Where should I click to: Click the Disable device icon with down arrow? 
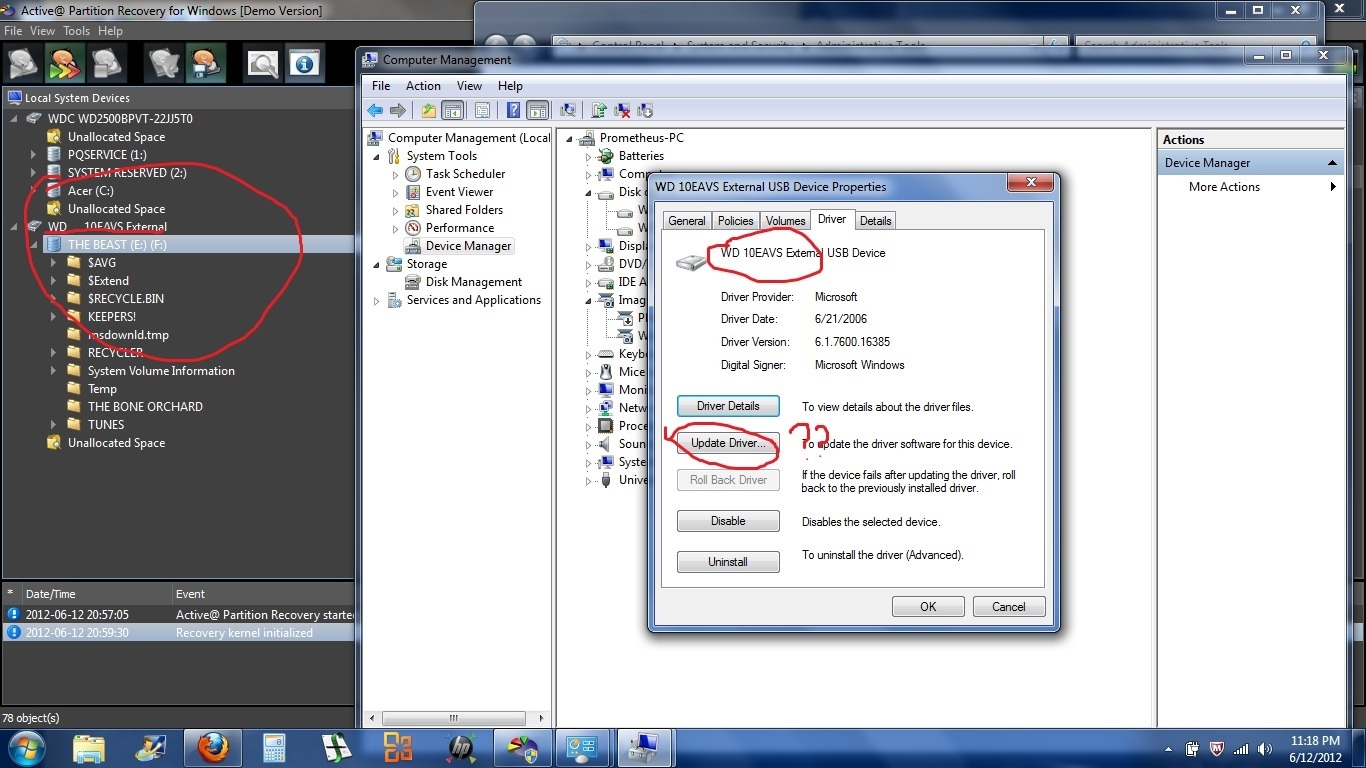pyautogui.click(x=645, y=111)
